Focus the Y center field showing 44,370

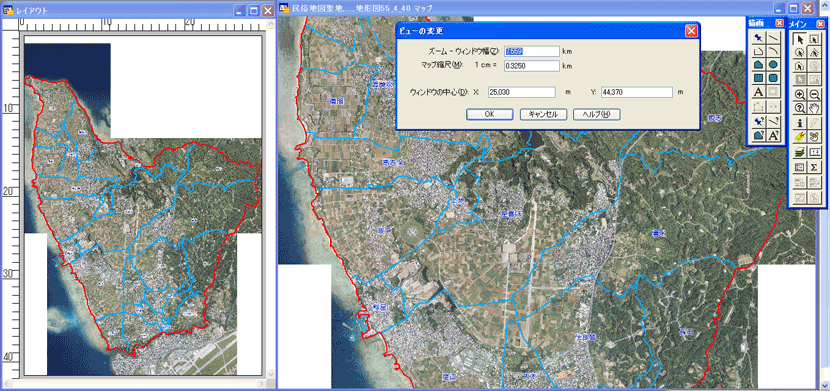click(637, 92)
